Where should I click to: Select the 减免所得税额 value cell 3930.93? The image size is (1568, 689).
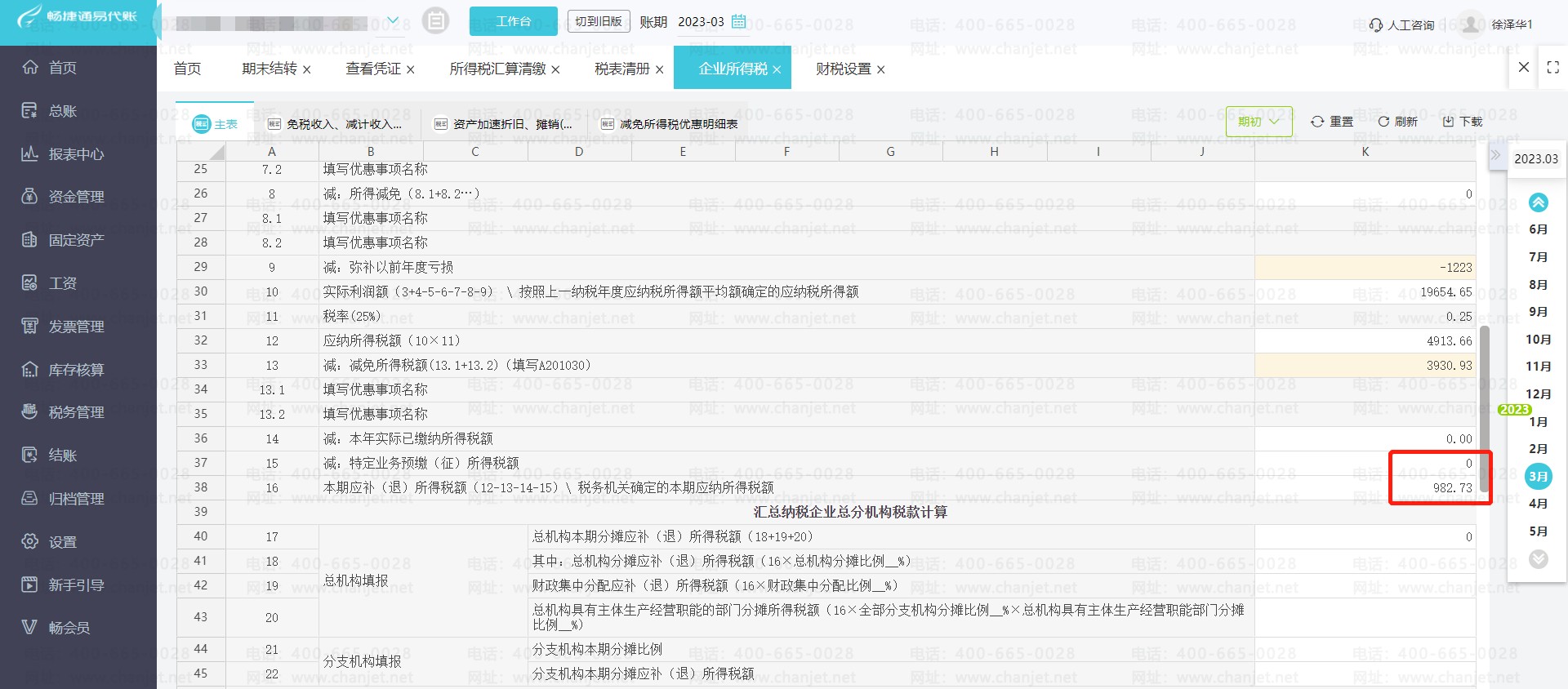pos(1365,365)
